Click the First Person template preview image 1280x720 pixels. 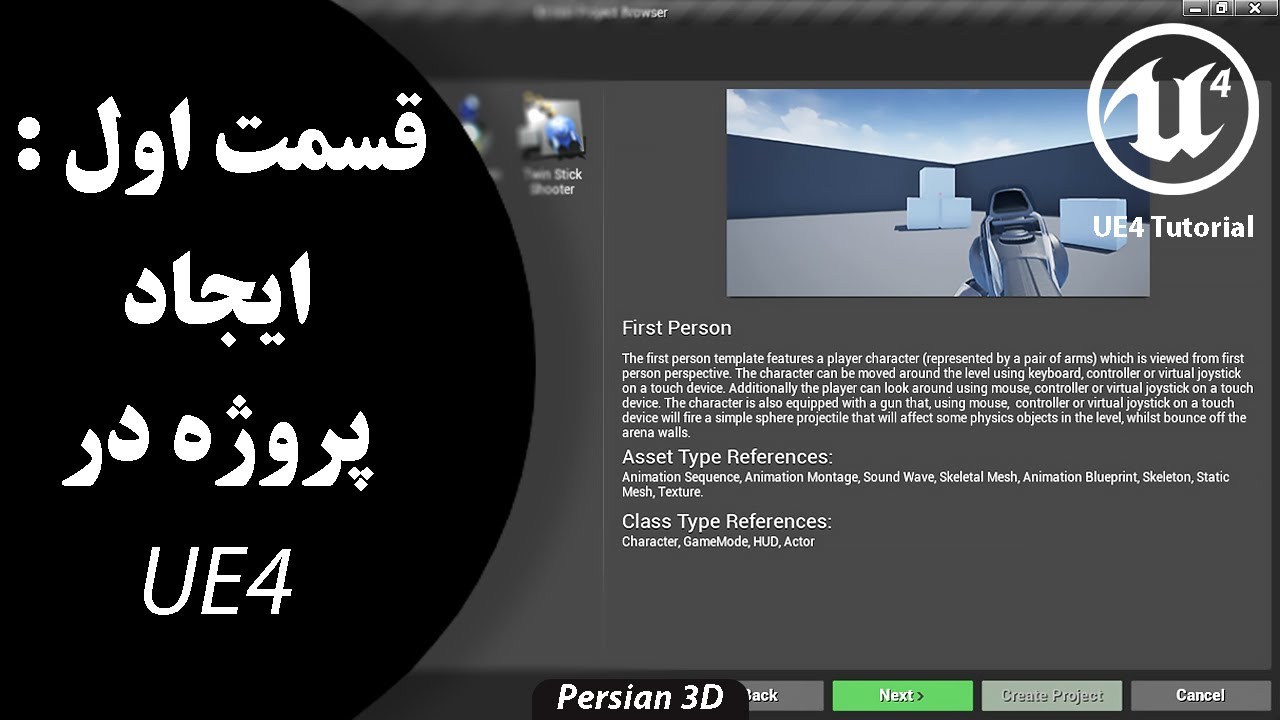tap(938, 193)
